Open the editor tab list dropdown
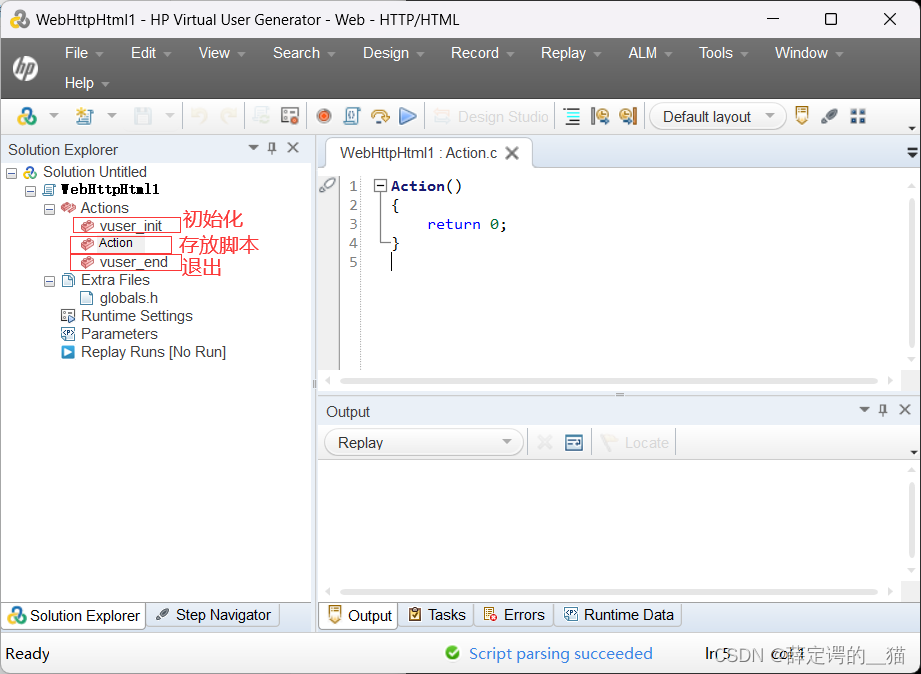Screen dimensions: 921x674 click(x=912, y=153)
